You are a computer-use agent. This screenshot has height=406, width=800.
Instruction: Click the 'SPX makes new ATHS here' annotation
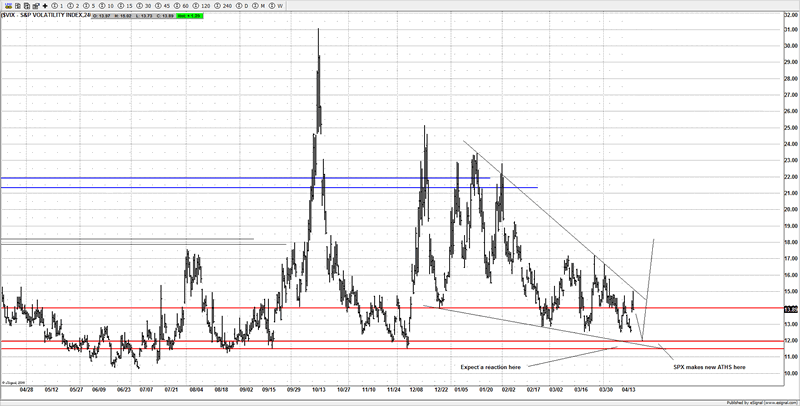(709, 367)
